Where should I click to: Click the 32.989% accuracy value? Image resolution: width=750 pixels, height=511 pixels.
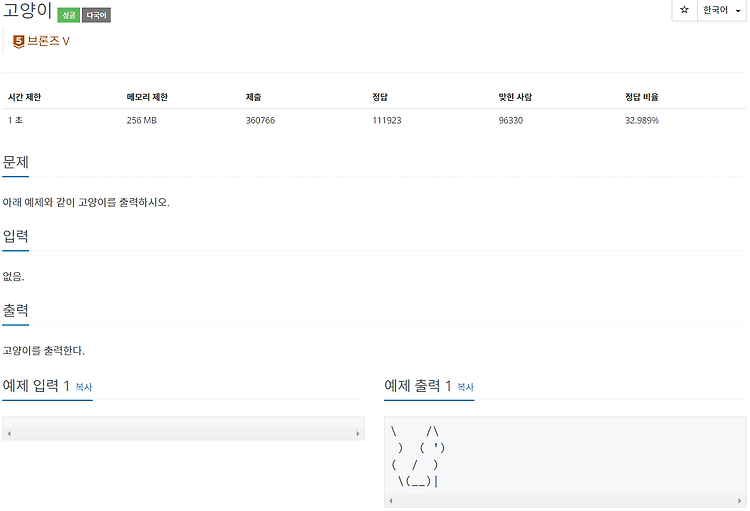[x=642, y=120]
